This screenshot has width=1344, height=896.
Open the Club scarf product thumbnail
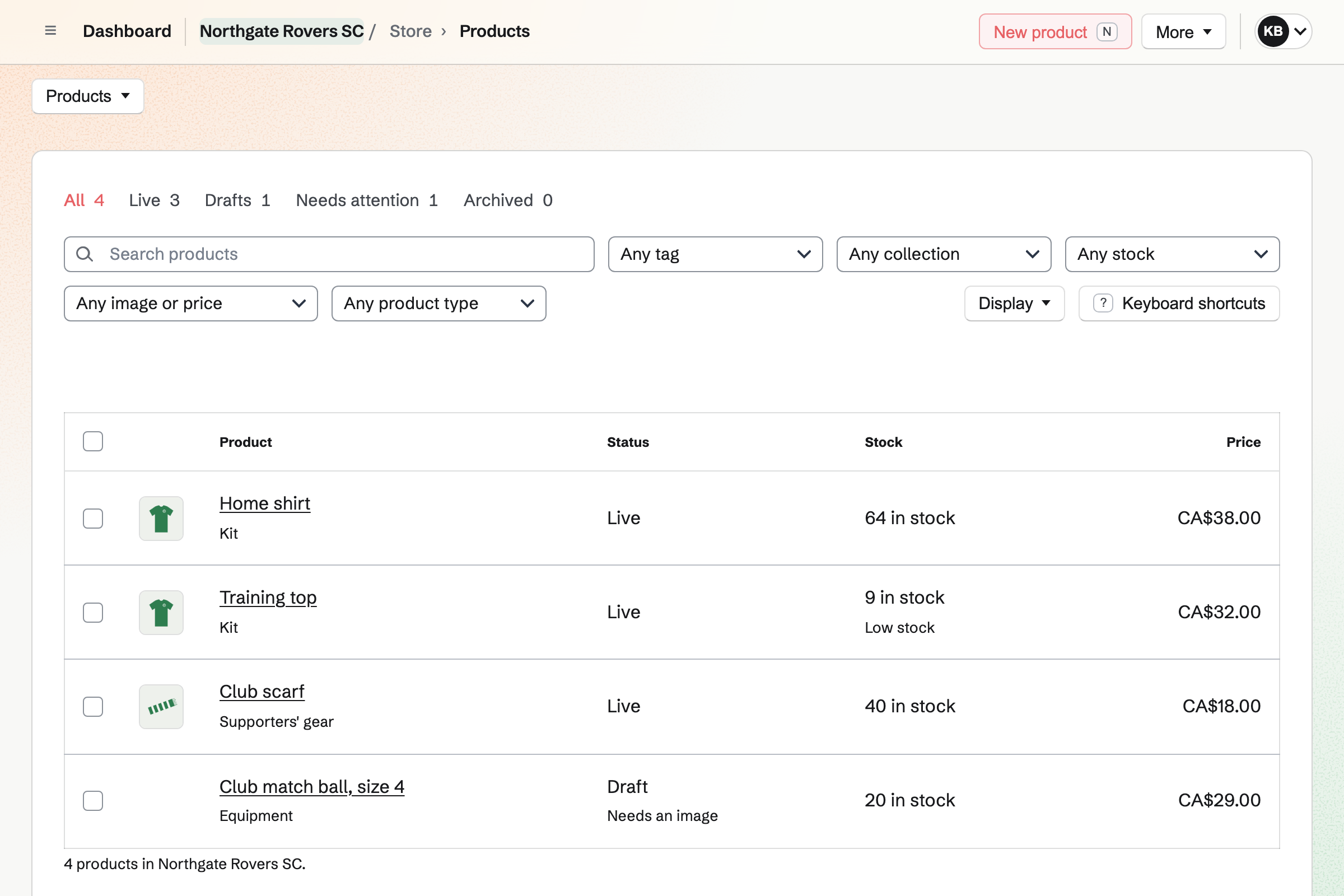(x=161, y=707)
